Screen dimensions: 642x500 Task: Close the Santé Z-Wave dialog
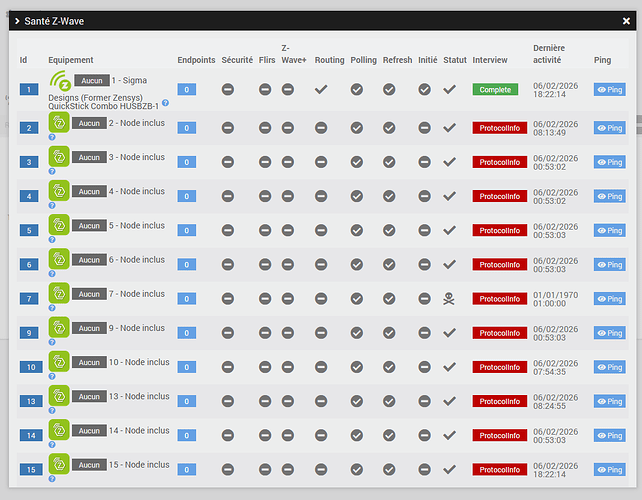coord(626,21)
